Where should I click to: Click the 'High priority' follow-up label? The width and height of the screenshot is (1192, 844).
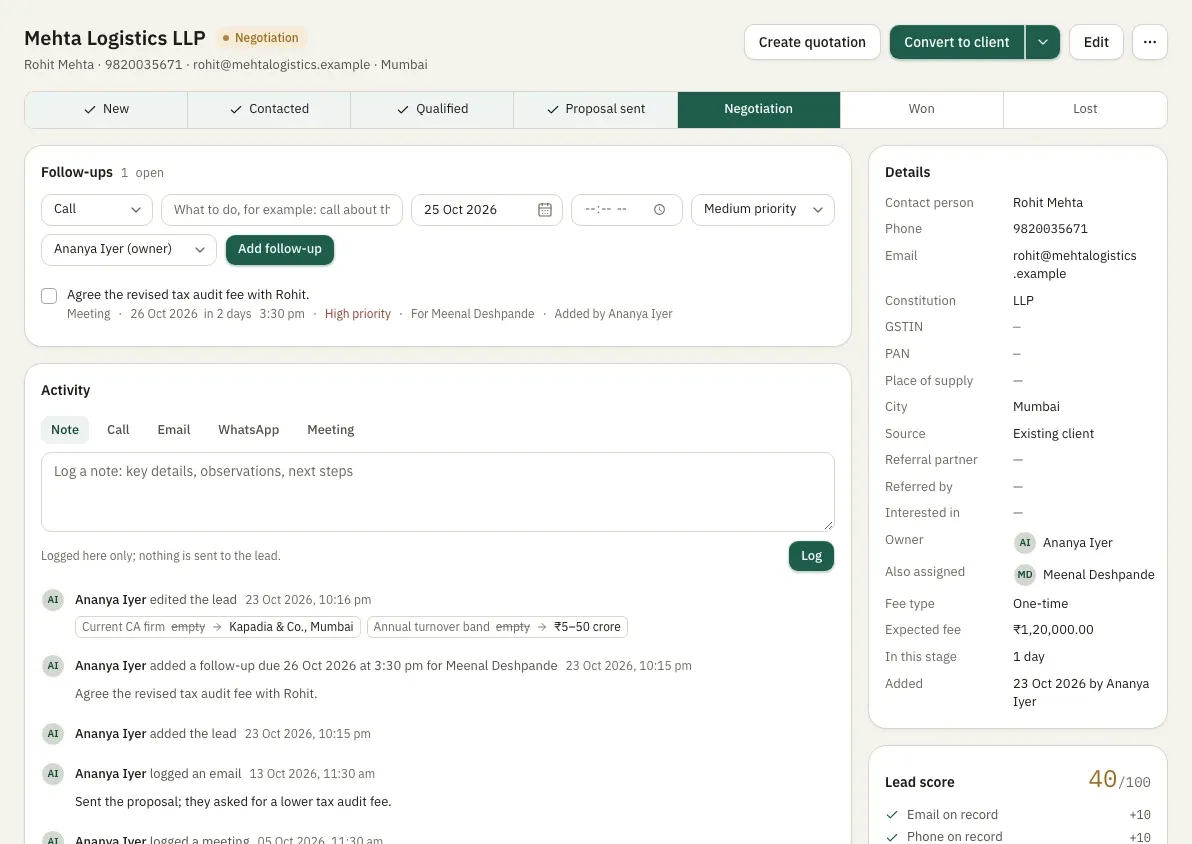tap(357, 314)
